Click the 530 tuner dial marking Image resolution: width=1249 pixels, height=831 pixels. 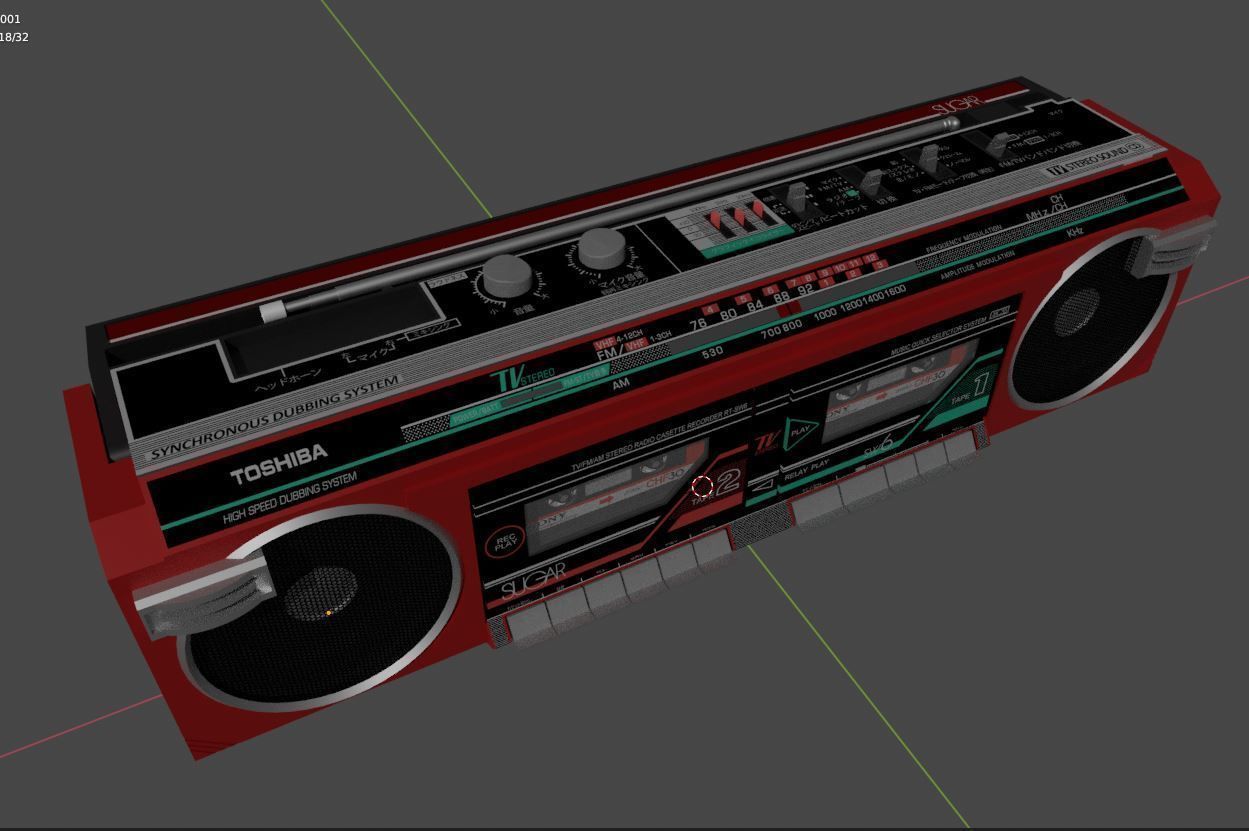pos(712,353)
